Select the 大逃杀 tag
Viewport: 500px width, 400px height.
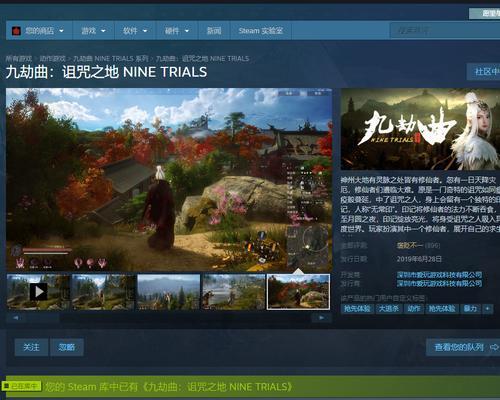[x=389, y=309]
